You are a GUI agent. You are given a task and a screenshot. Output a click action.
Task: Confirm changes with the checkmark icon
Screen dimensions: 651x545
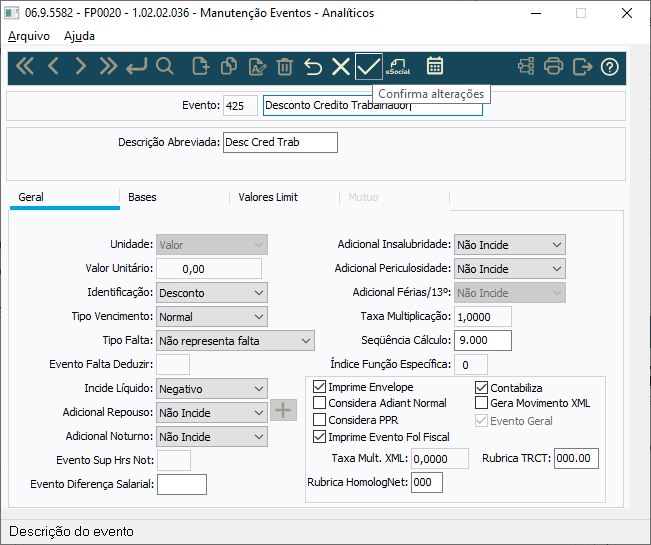(368, 67)
